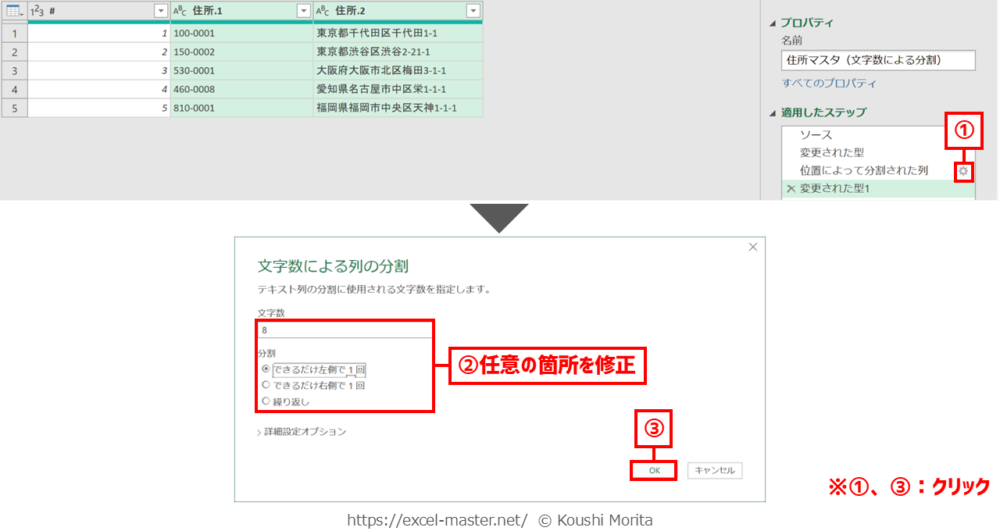Select できるだけ左側で1回 radio option
This screenshot has width=1000, height=531.
pos(265,369)
